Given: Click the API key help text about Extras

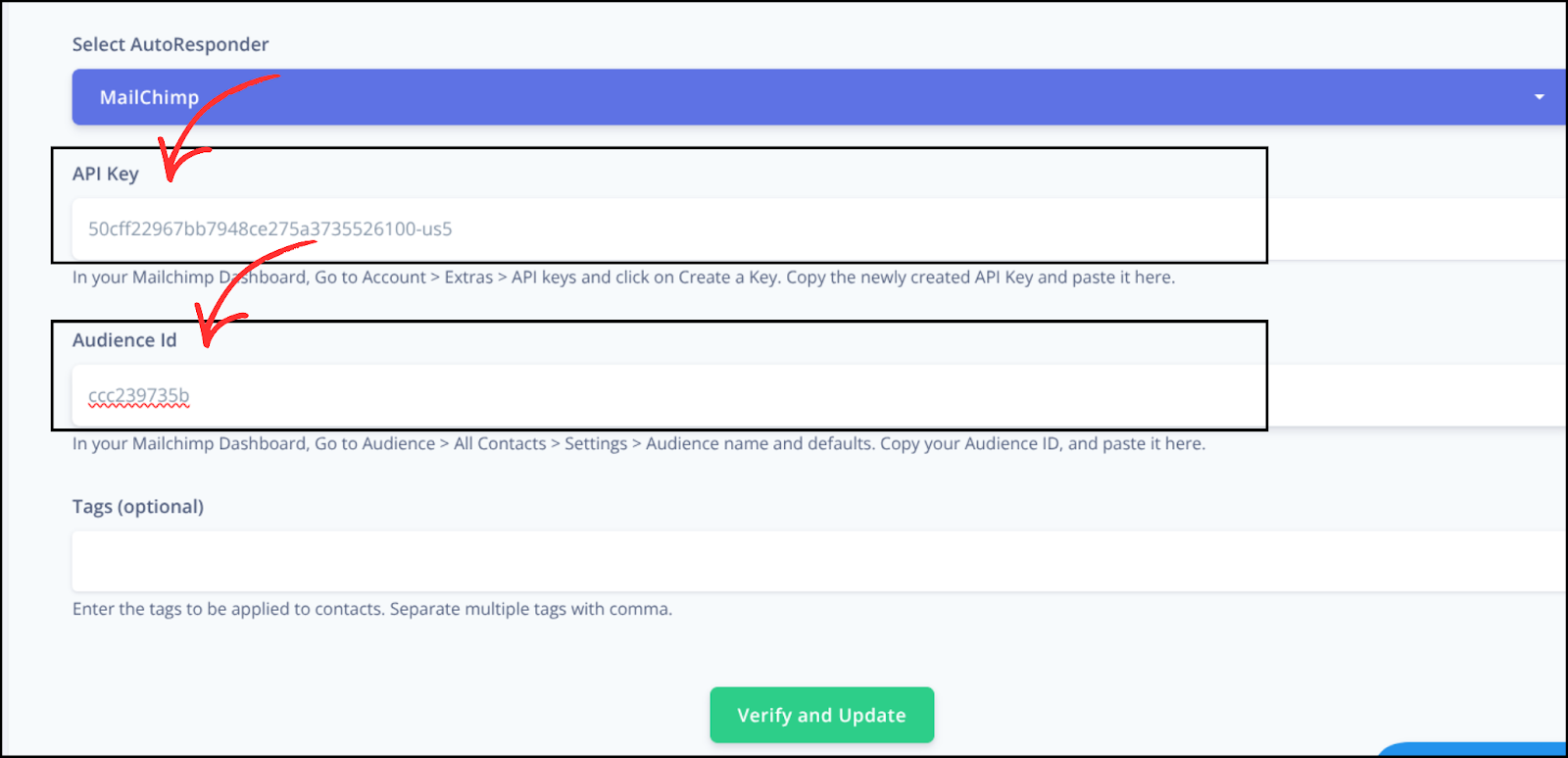Looking at the screenshot, I should (x=623, y=278).
